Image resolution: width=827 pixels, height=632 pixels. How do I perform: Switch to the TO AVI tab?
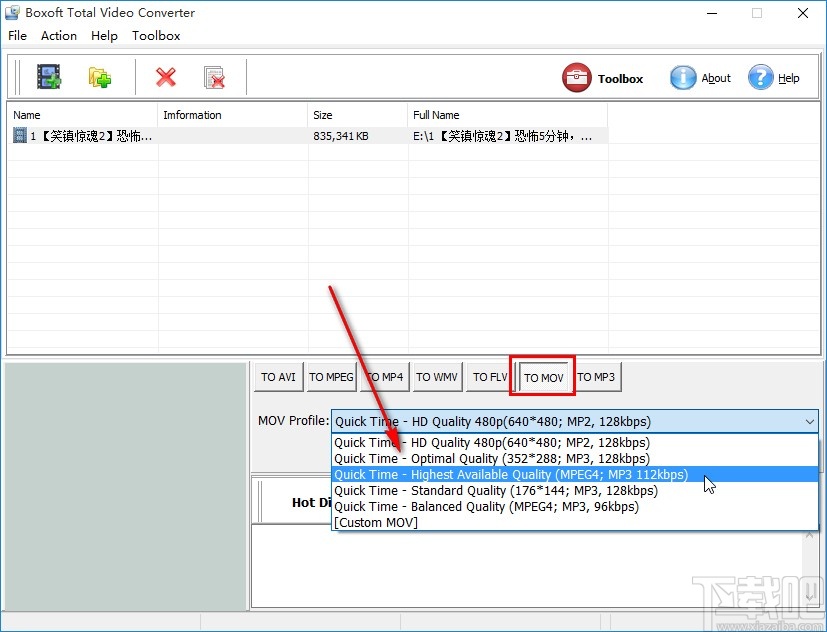pos(277,377)
